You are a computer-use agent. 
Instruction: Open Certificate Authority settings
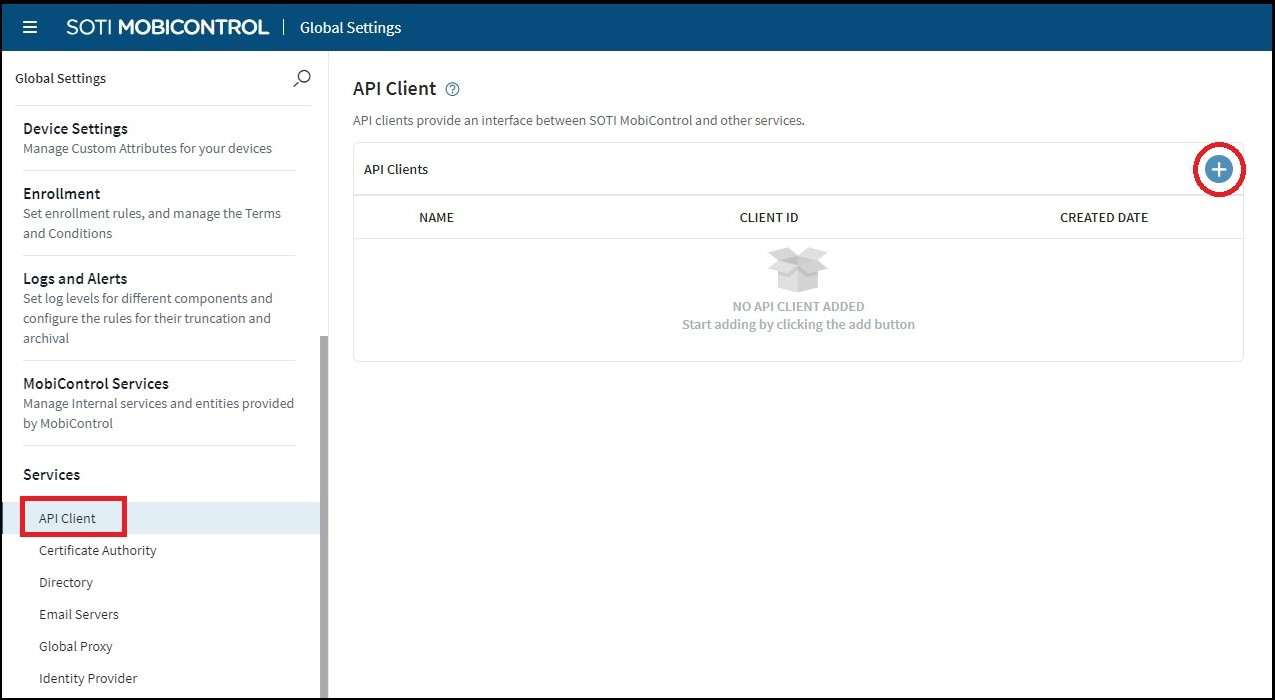point(97,550)
